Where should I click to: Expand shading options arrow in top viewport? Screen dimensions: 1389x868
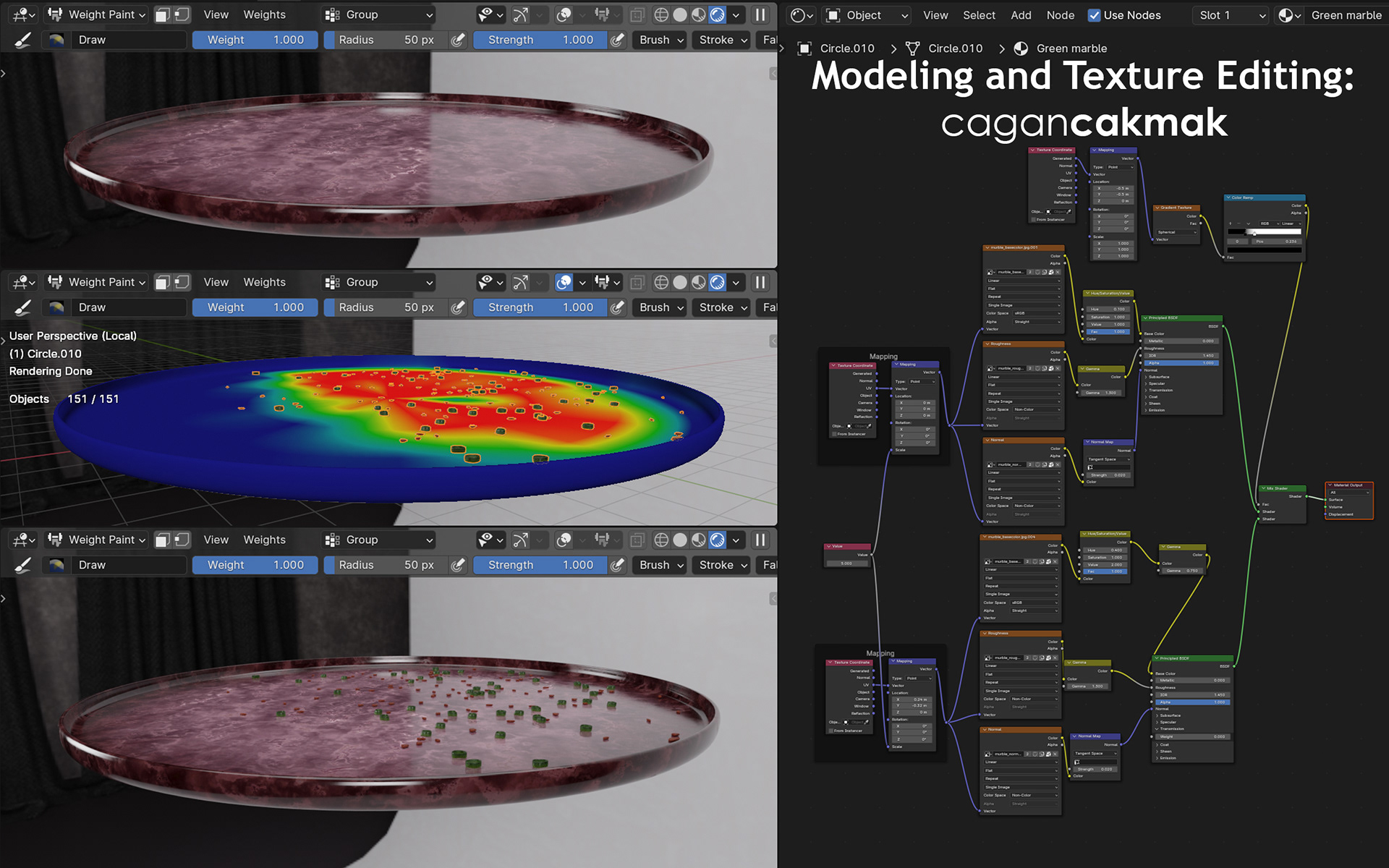click(736, 14)
